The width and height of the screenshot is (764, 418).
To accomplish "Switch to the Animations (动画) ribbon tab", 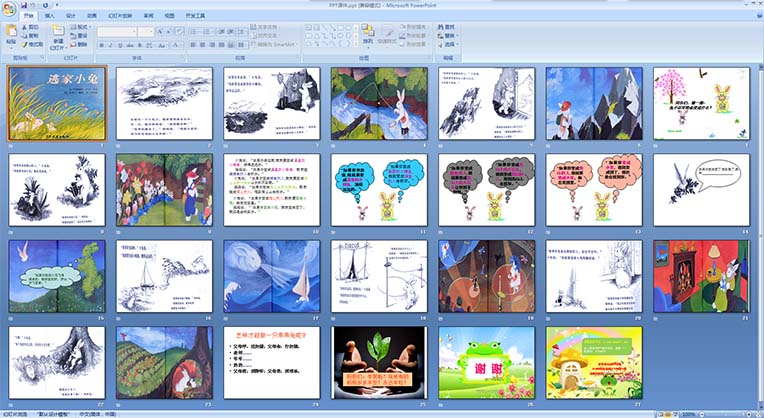I will [92, 16].
